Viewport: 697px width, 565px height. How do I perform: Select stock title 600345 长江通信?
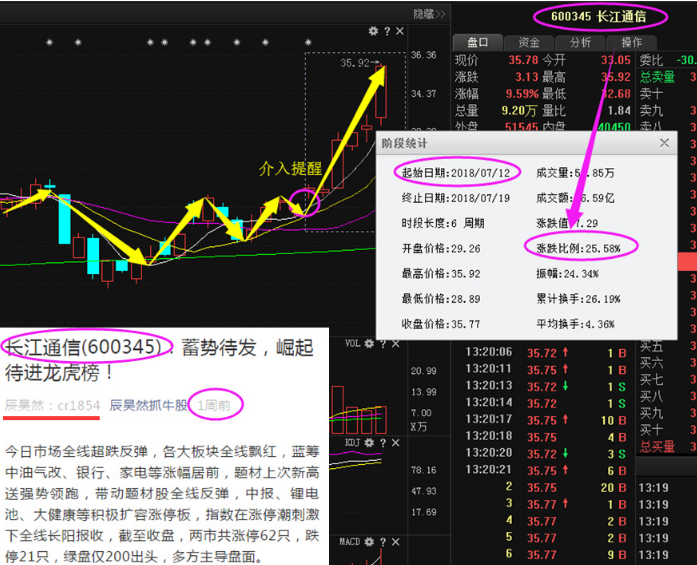click(598, 17)
